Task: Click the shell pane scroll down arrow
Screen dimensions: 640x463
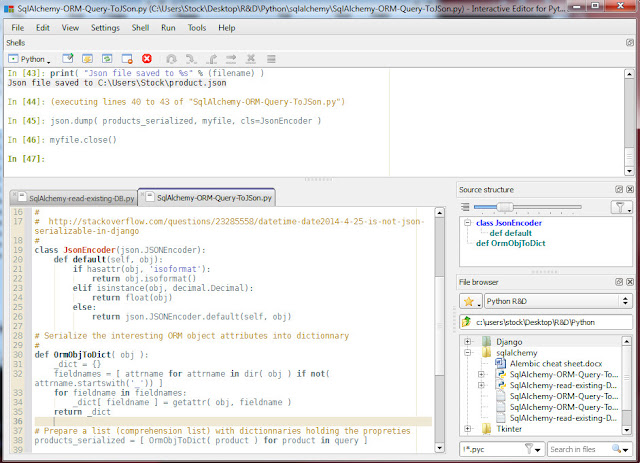Action: coord(629,171)
